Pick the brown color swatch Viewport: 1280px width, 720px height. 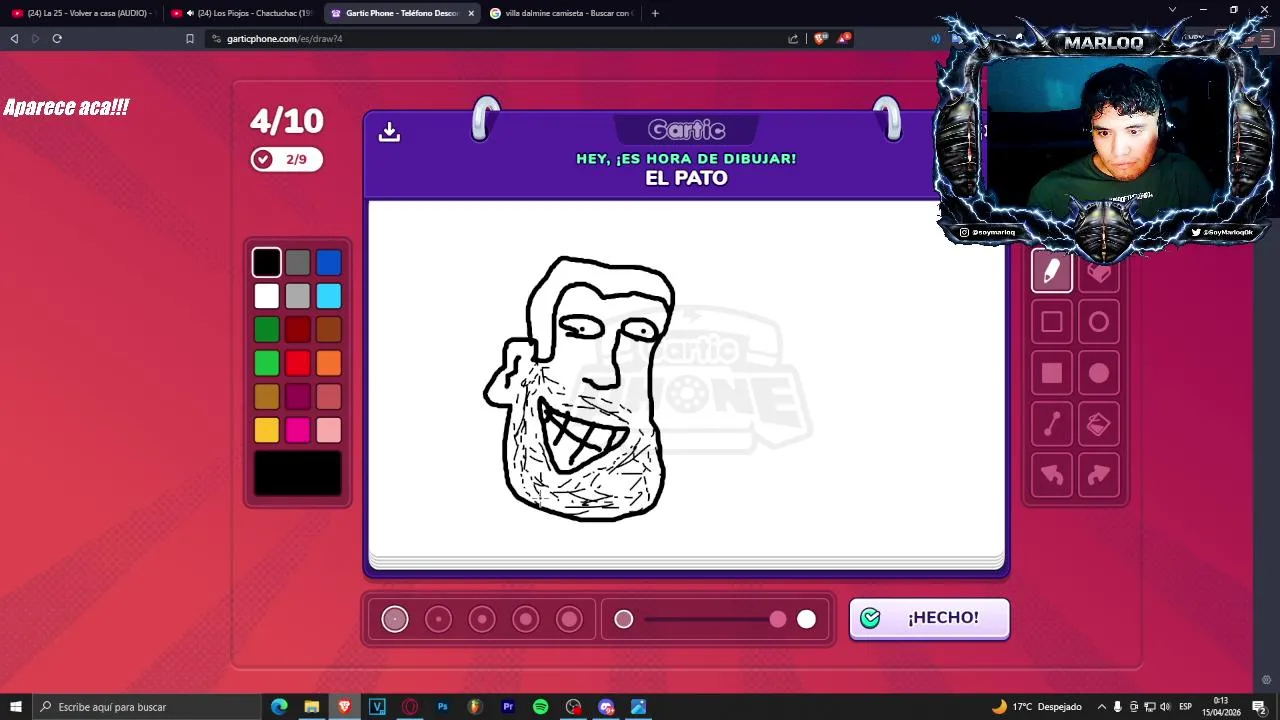click(x=329, y=330)
